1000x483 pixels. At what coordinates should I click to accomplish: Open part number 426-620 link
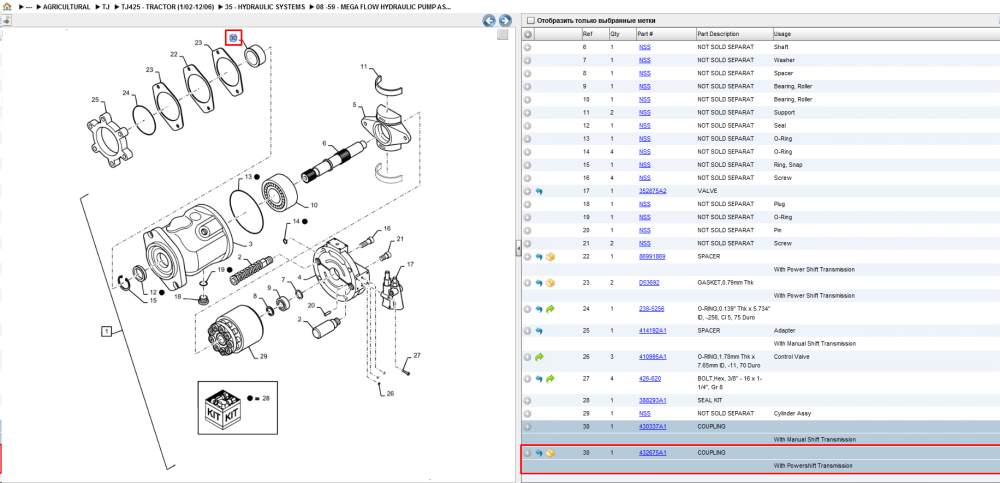(650, 378)
